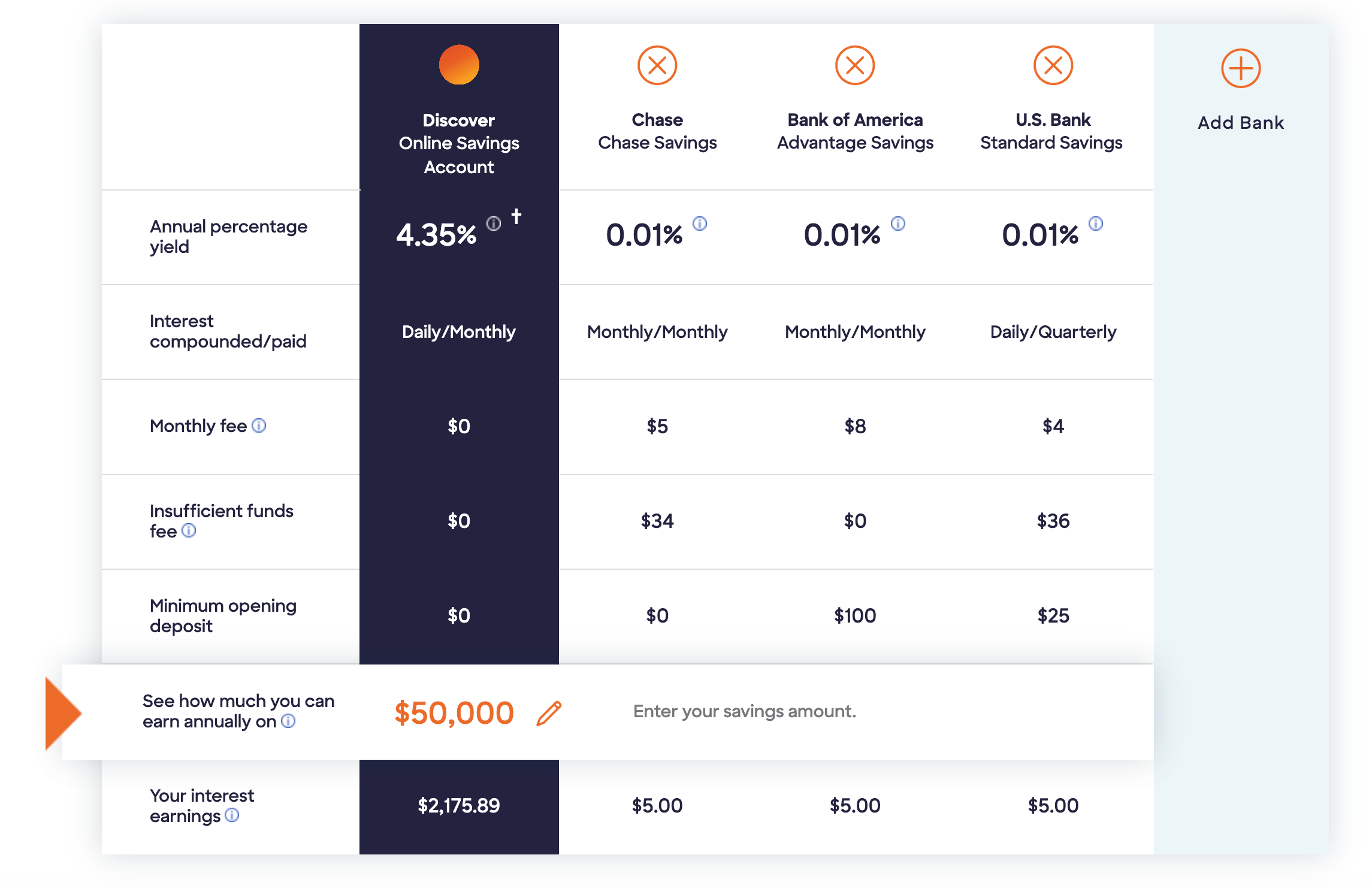Select the Discover Online Savings Account heading
The width and height of the screenshot is (1372, 888).
coord(459,143)
